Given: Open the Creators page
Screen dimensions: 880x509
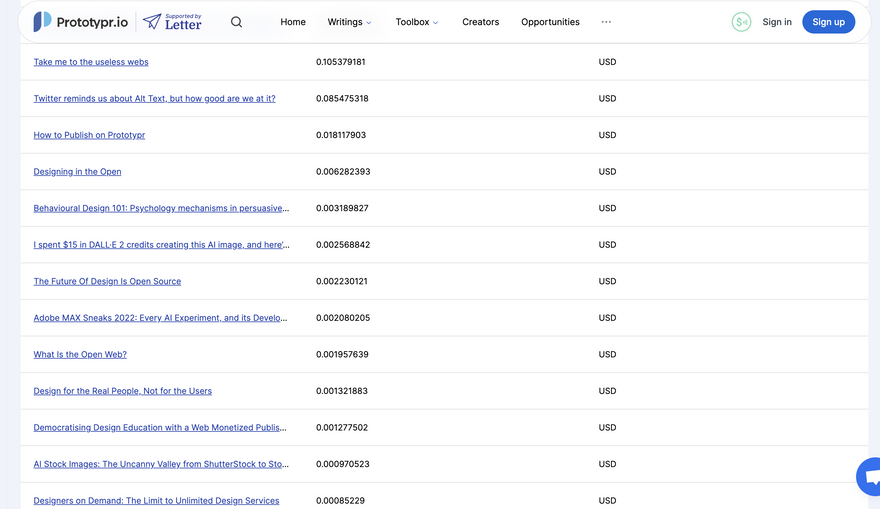Looking at the screenshot, I should 480,22.
